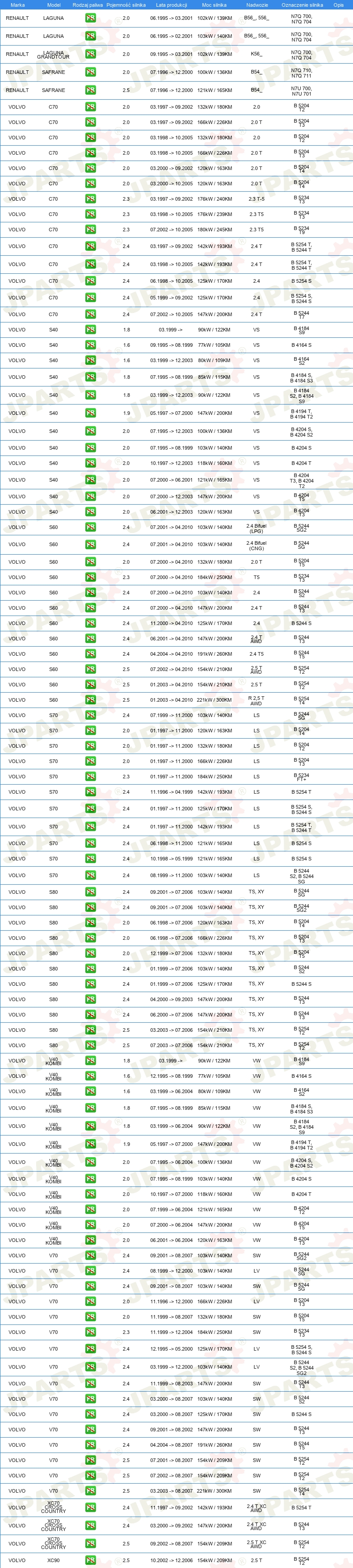Click fuel icon in Volvo S70 2.3 row
Screen dimensions: 353x1568
(x=90, y=777)
